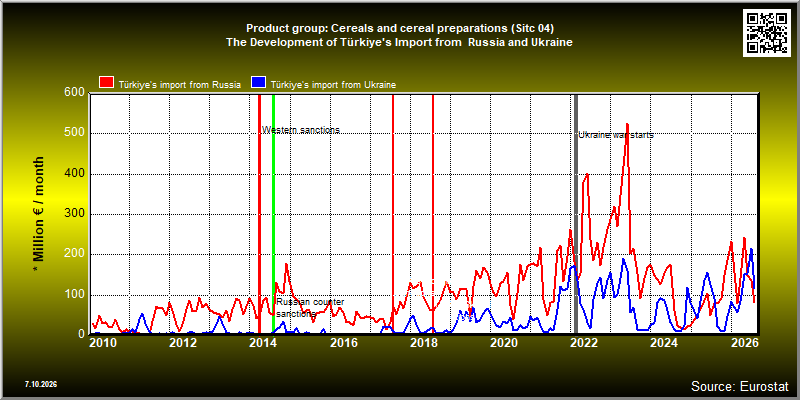The height and width of the screenshot is (400, 800).
Task: Click the "Million € / month" axis label
Action: point(39,213)
